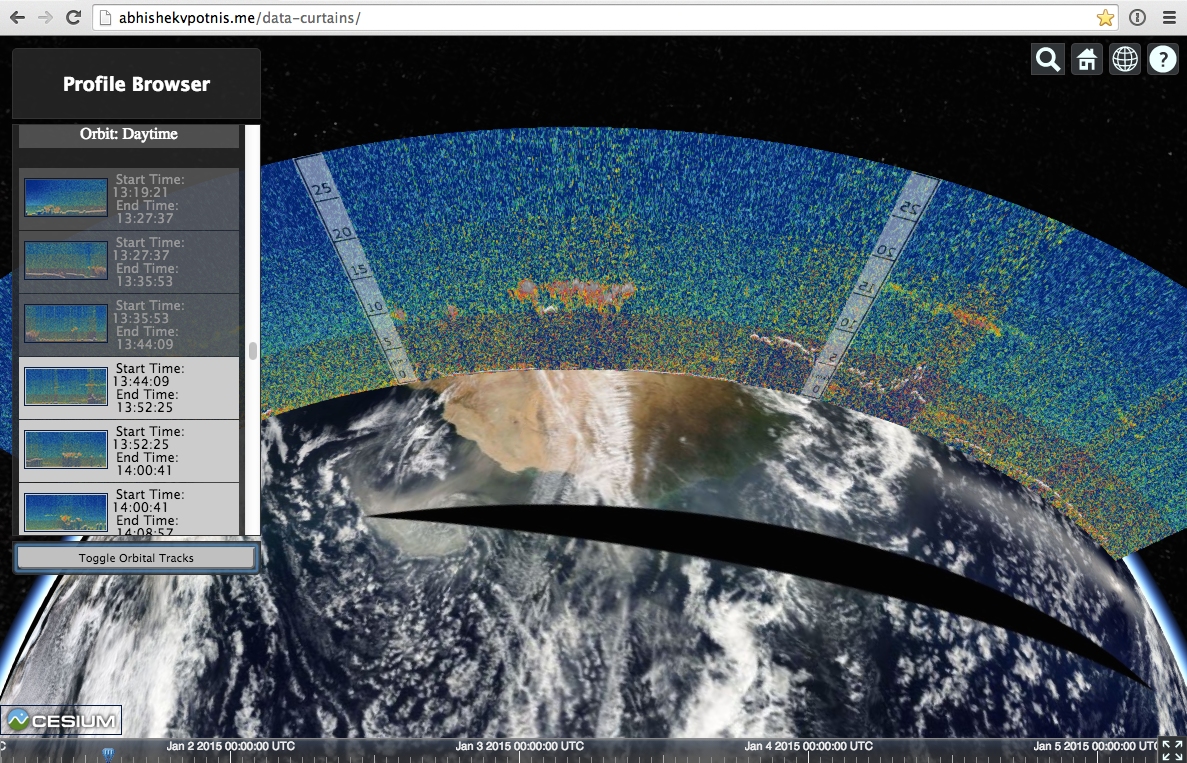Image resolution: width=1187 pixels, height=763 pixels.
Task: Select profile thumbnail starting 13:44:09
Action: 66,386
